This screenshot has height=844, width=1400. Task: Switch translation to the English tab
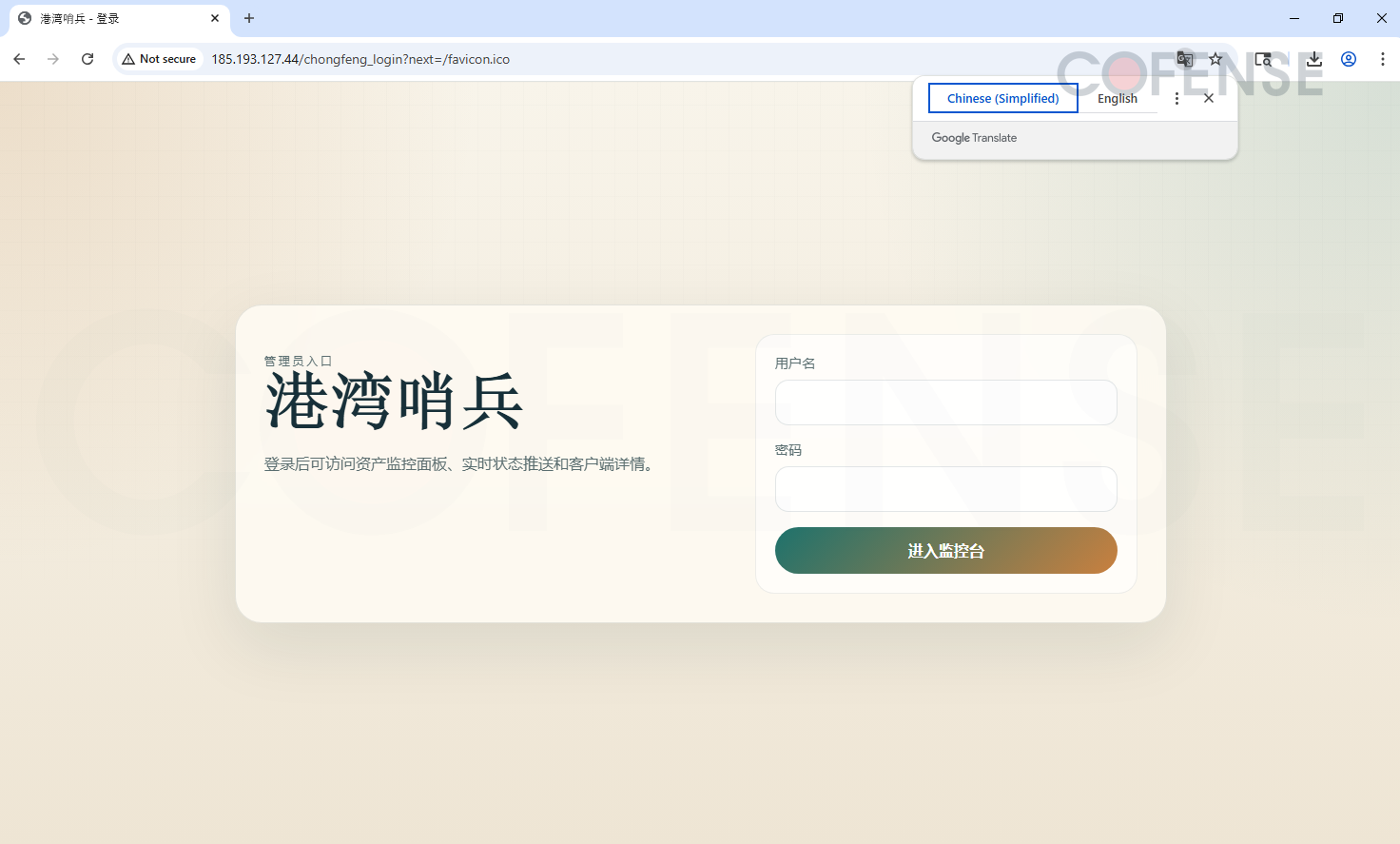[1118, 98]
